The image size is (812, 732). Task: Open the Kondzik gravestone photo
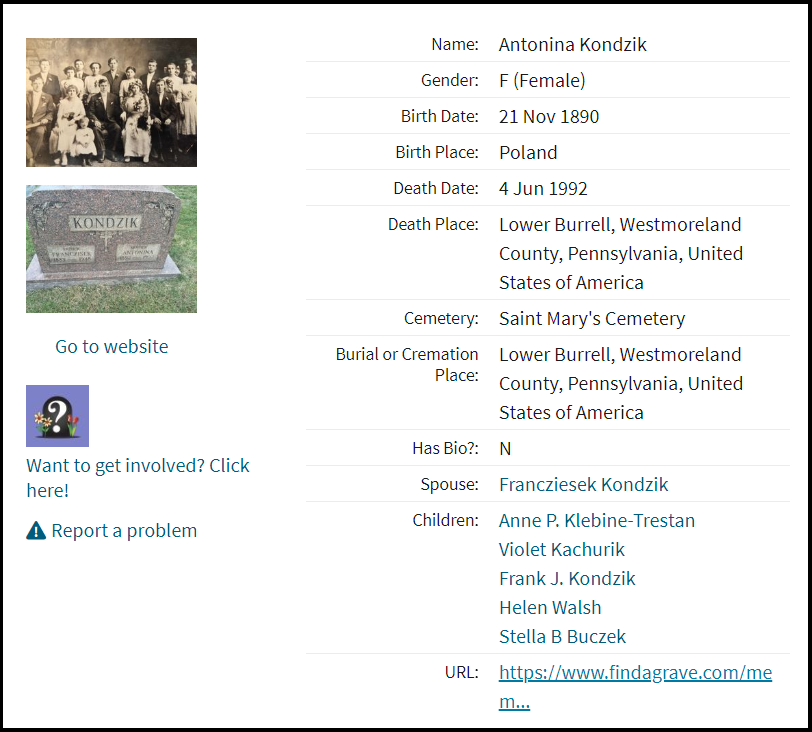point(111,249)
